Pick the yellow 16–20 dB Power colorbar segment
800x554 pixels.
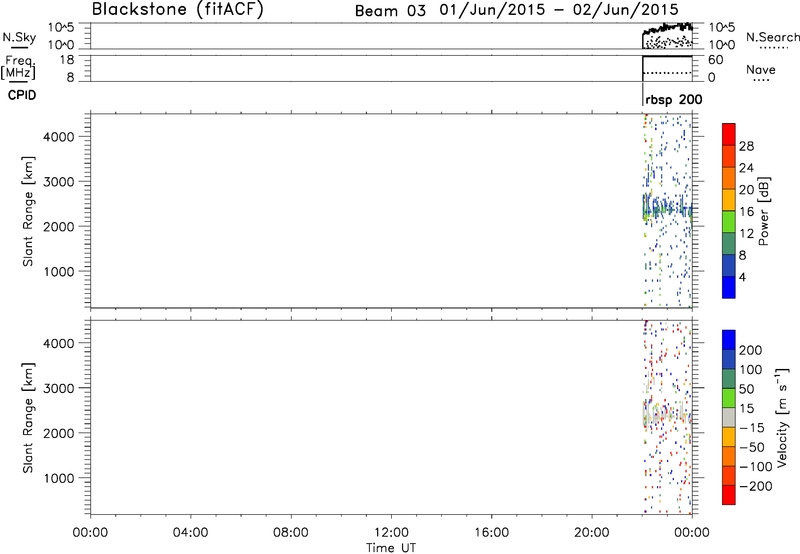729,200
